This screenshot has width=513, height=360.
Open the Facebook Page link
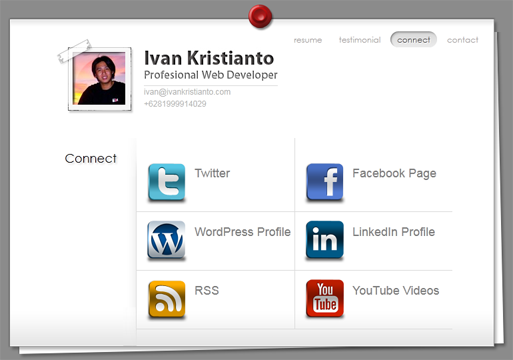(394, 174)
